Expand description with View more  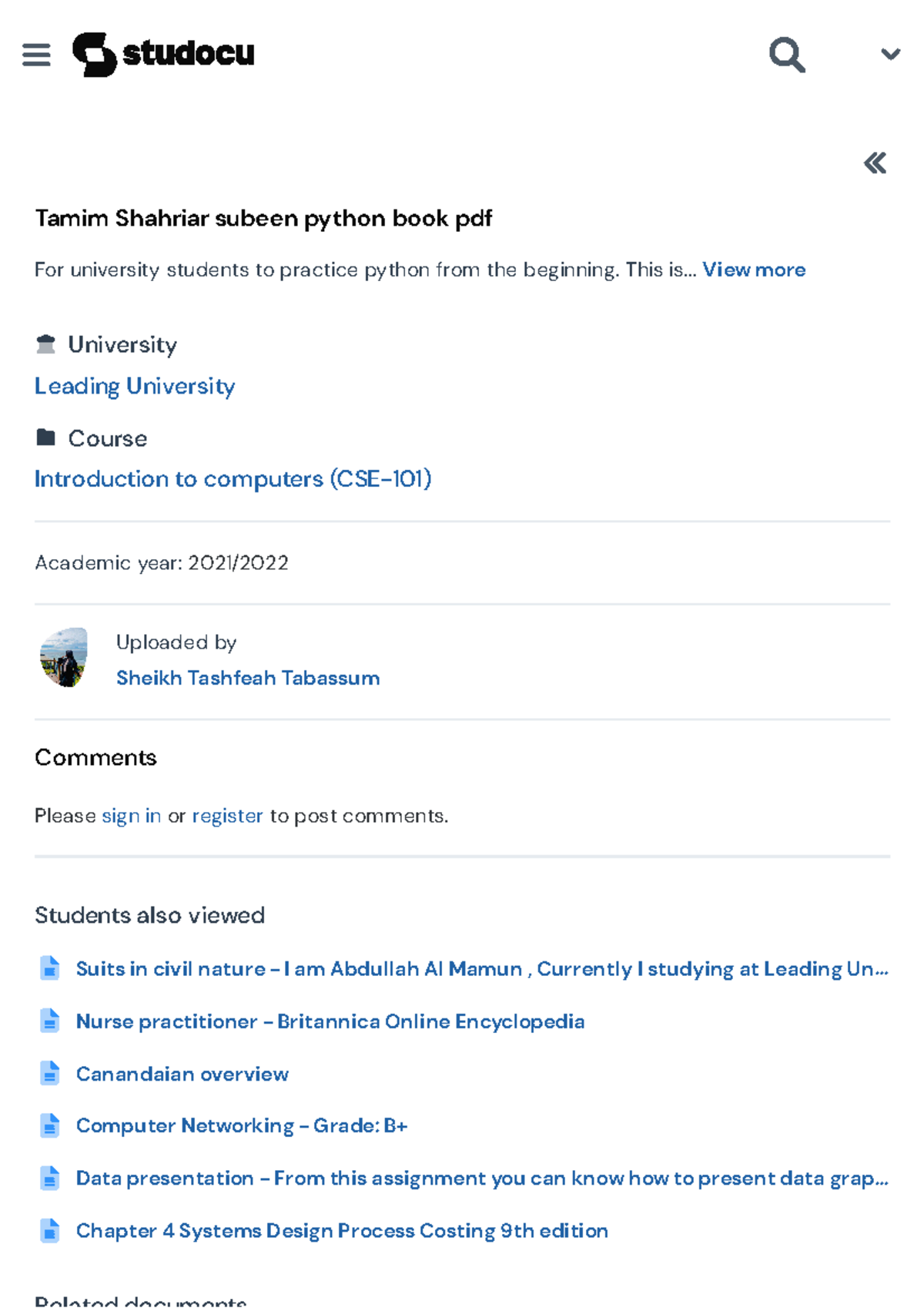pyautogui.click(x=753, y=270)
